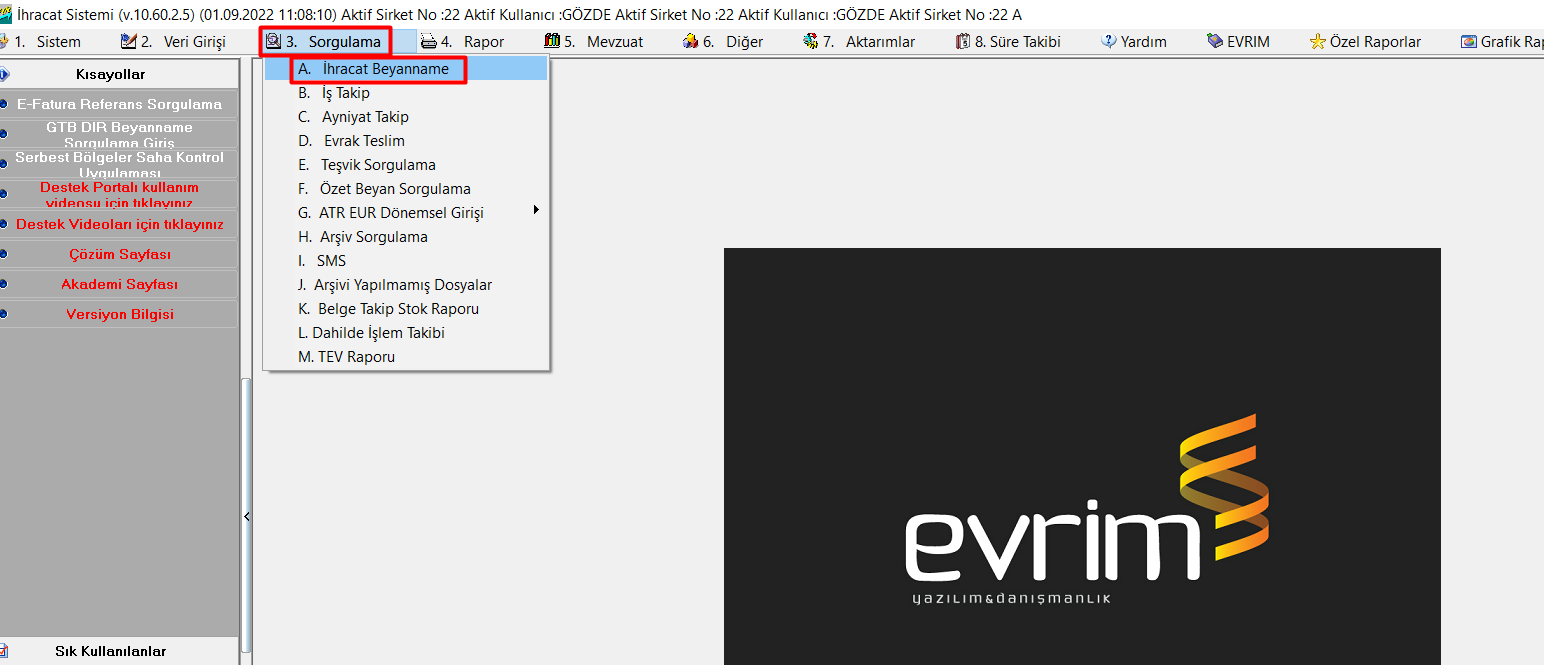Screen dimensions: 1544x665
Task: Open Serbest Bölgeler Saha Kontrol Uygulaması
Action: (x=119, y=164)
